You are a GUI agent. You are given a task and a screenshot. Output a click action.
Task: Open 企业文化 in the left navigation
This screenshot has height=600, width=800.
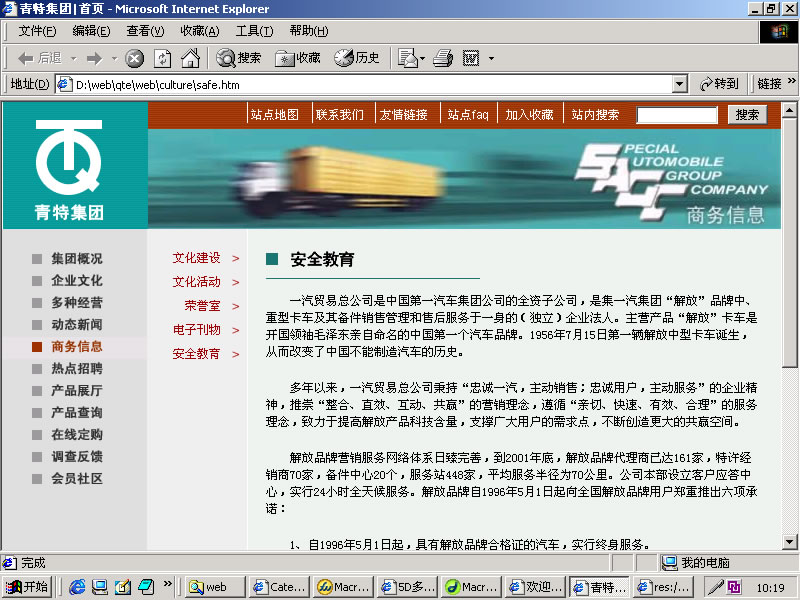click(x=77, y=281)
